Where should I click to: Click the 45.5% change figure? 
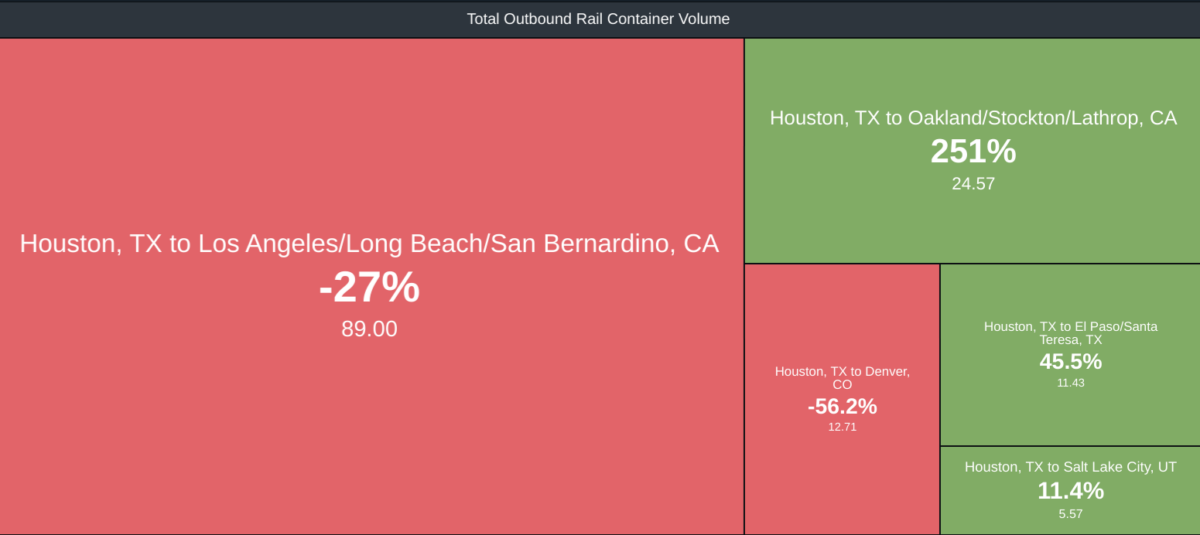[x=1070, y=362]
